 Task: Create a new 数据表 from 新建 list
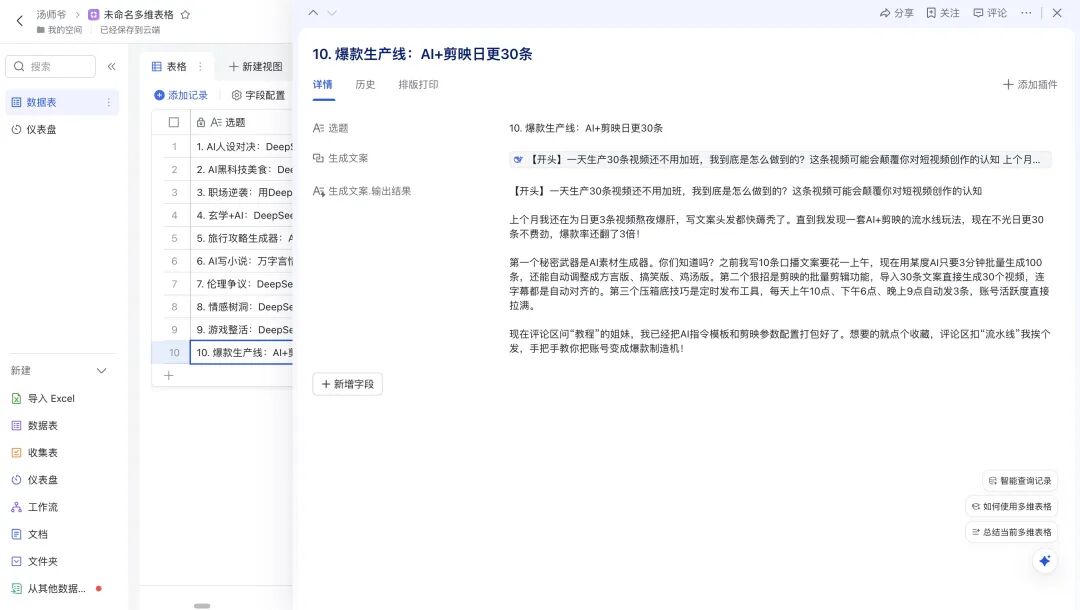coord(35,425)
